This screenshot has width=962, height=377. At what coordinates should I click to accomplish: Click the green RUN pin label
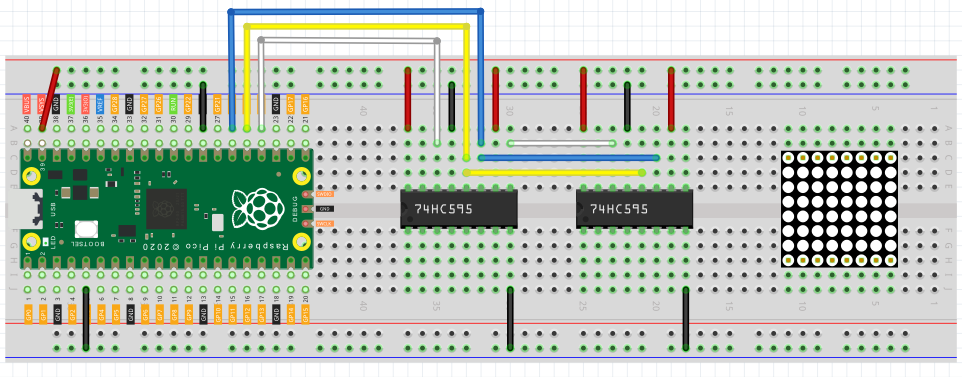click(x=174, y=104)
